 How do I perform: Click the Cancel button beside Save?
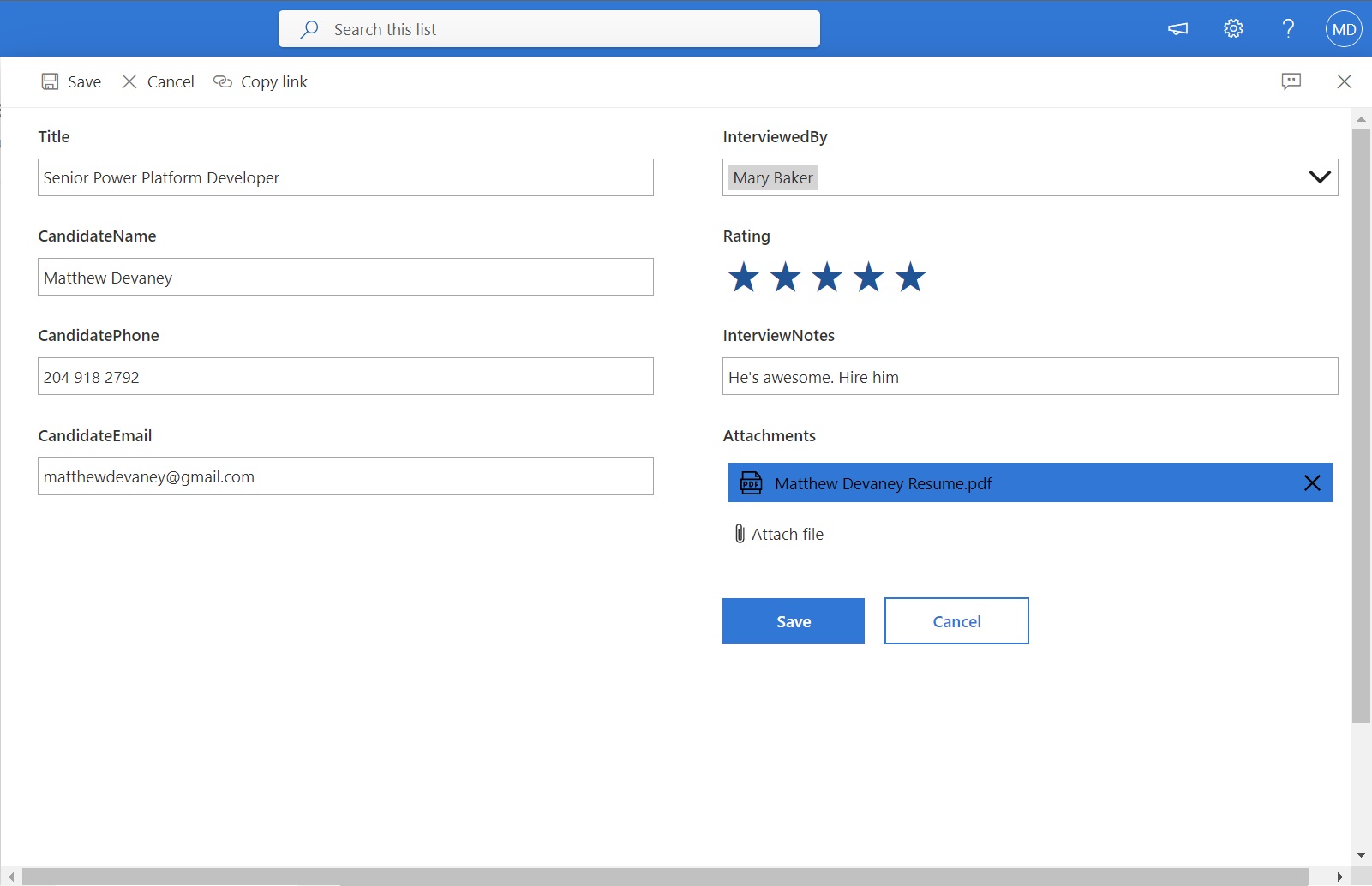coord(956,620)
